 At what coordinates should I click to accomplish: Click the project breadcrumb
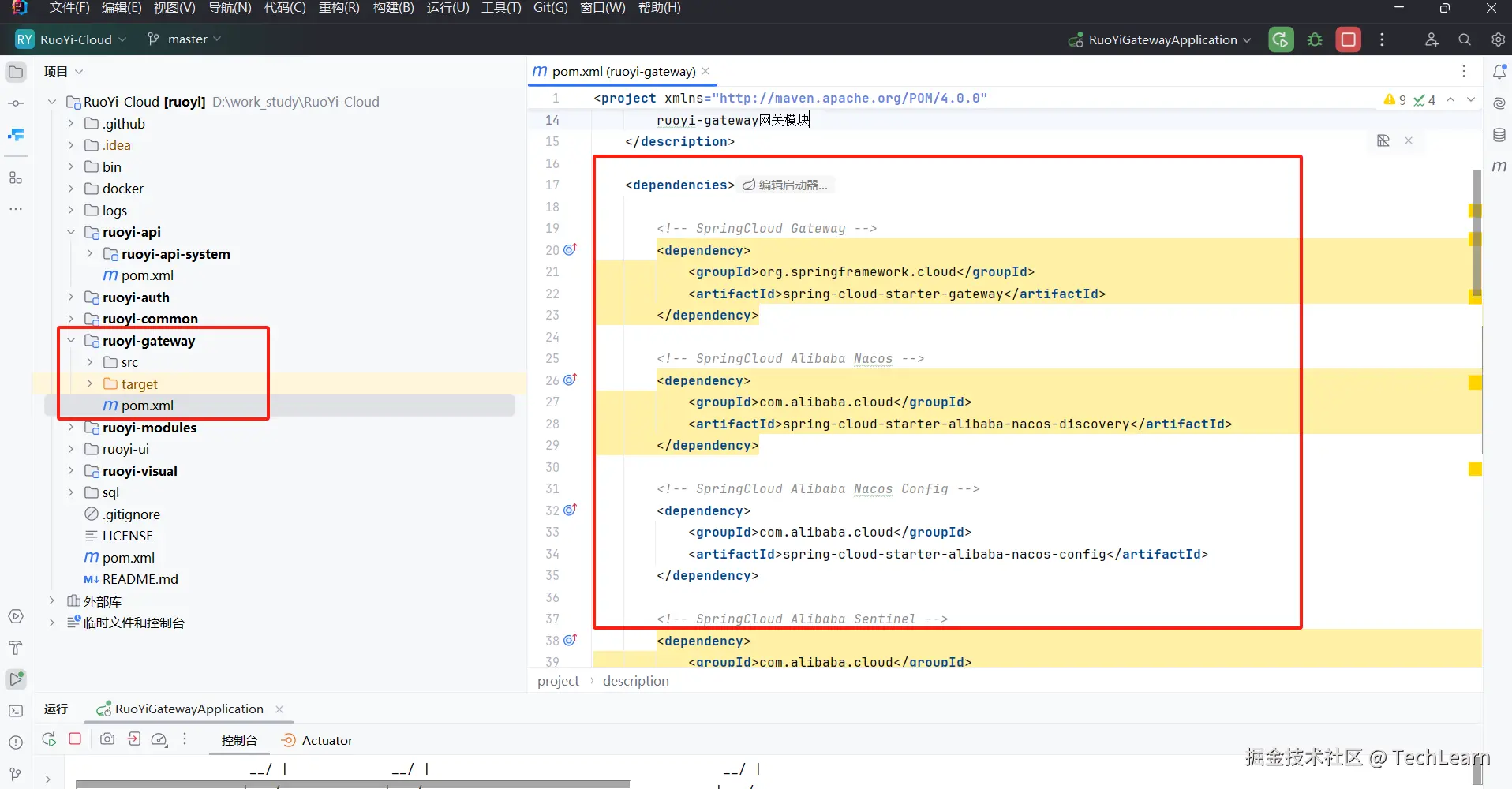tap(558, 681)
